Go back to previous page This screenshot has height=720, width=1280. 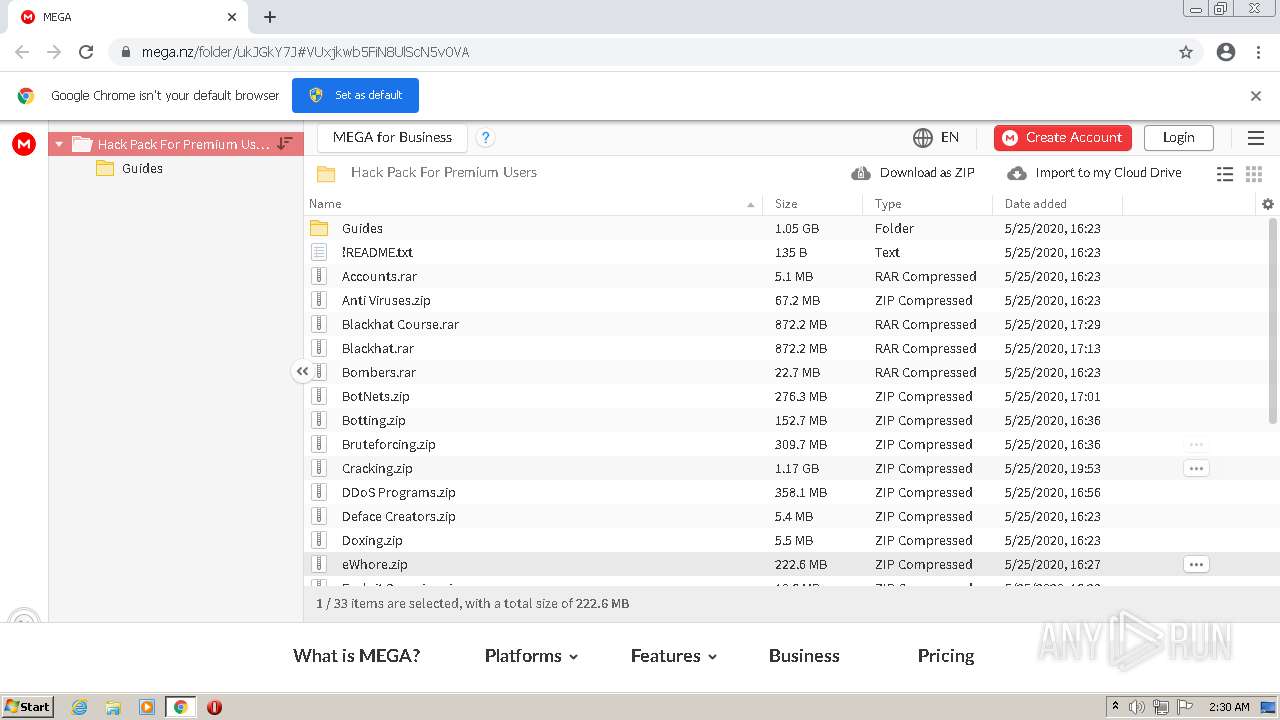coord(22,52)
